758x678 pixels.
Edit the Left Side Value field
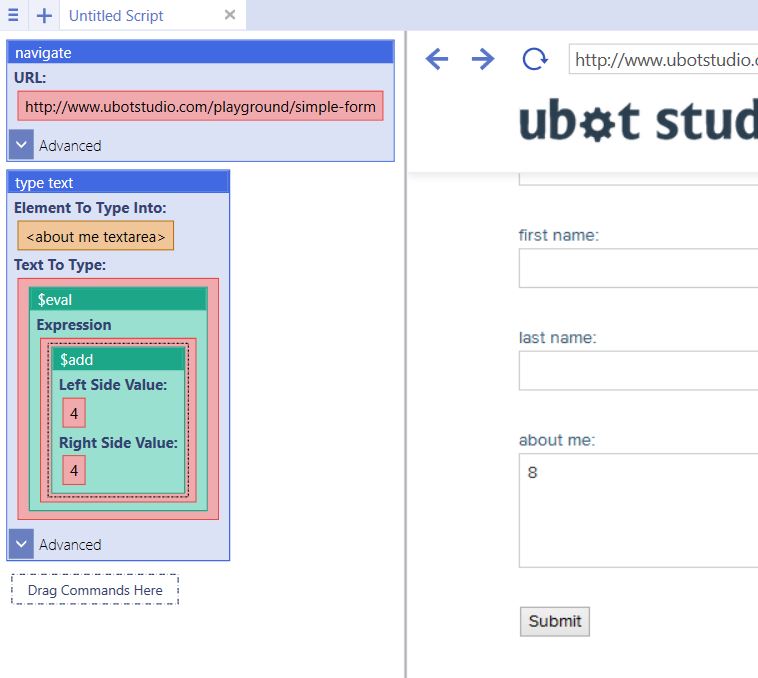74,413
